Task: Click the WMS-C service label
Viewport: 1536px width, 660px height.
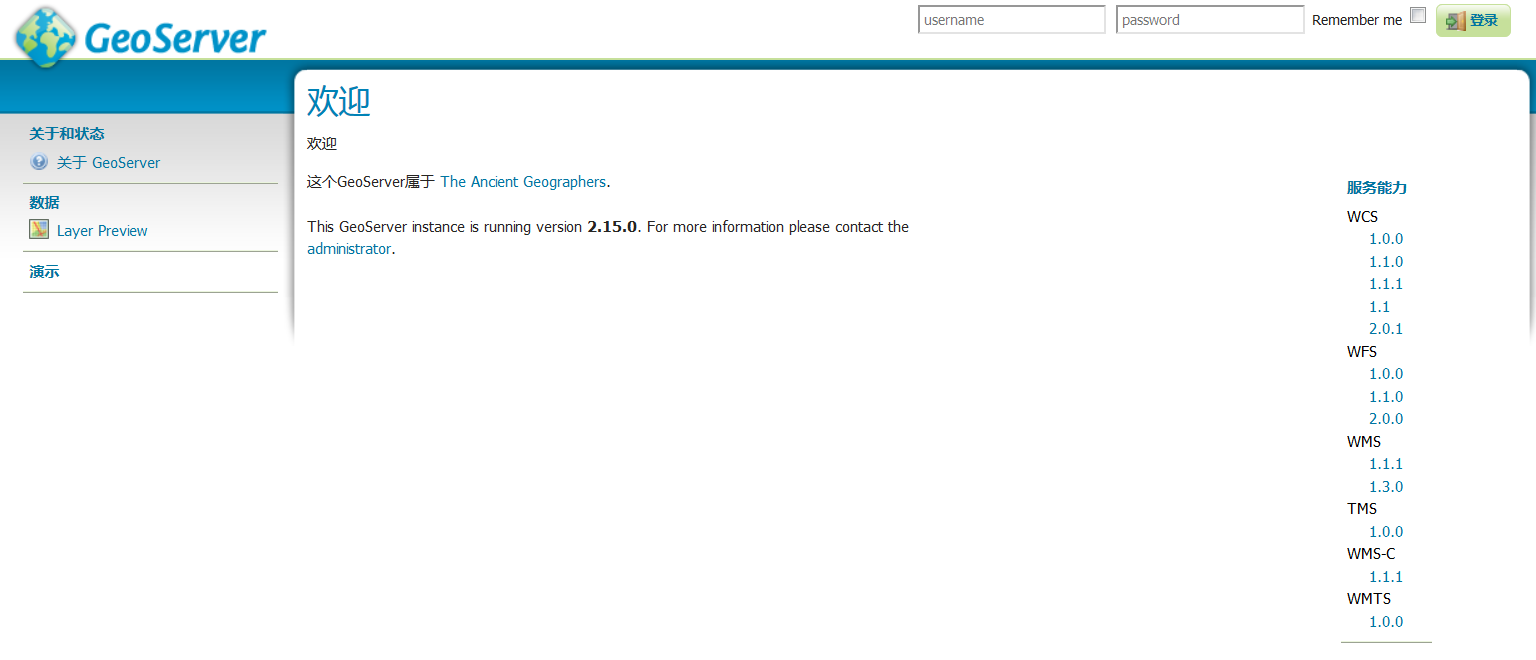Action: pos(1371,554)
